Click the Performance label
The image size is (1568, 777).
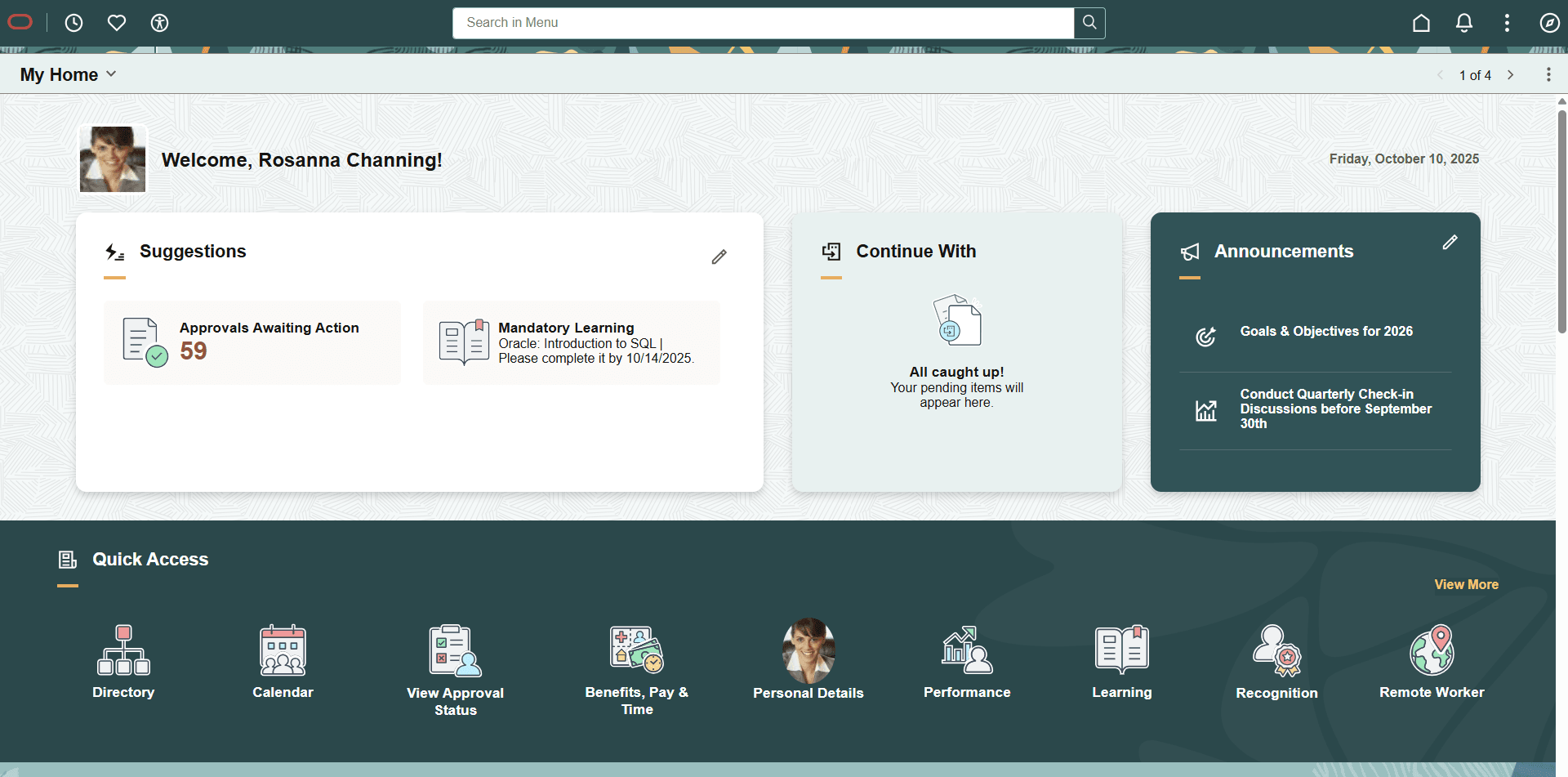[x=967, y=693]
